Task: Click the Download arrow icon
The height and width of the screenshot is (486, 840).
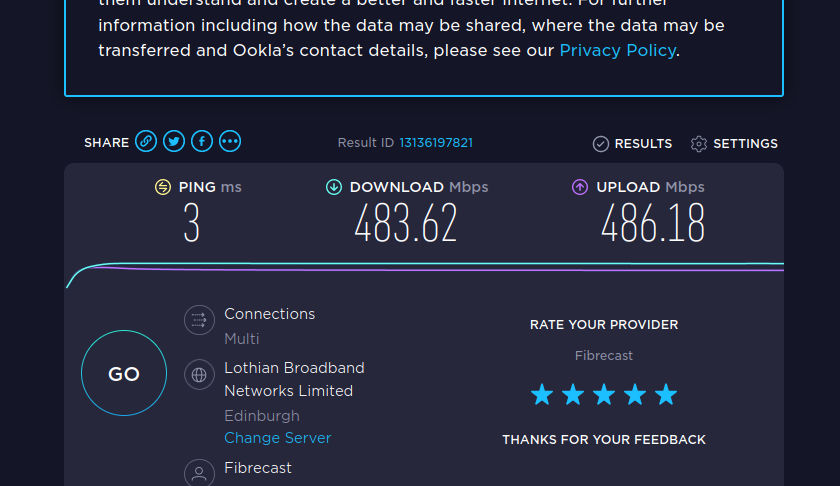Action: tap(334, 187)
